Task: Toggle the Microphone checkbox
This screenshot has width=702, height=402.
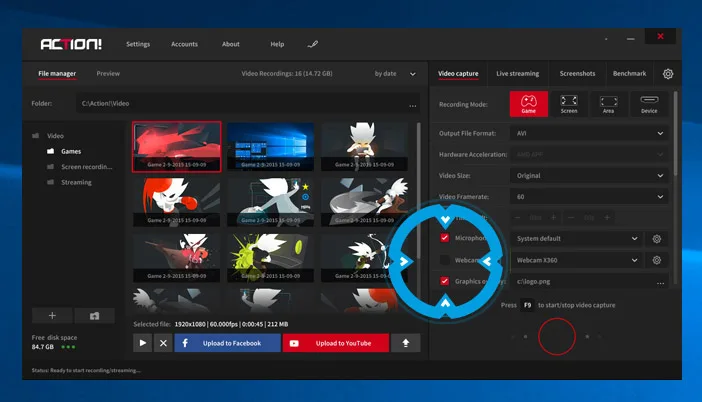Action: (444, 238)
